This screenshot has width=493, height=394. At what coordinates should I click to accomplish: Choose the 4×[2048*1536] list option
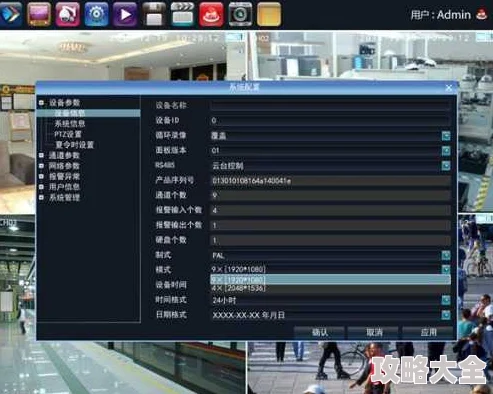[330, 288]
